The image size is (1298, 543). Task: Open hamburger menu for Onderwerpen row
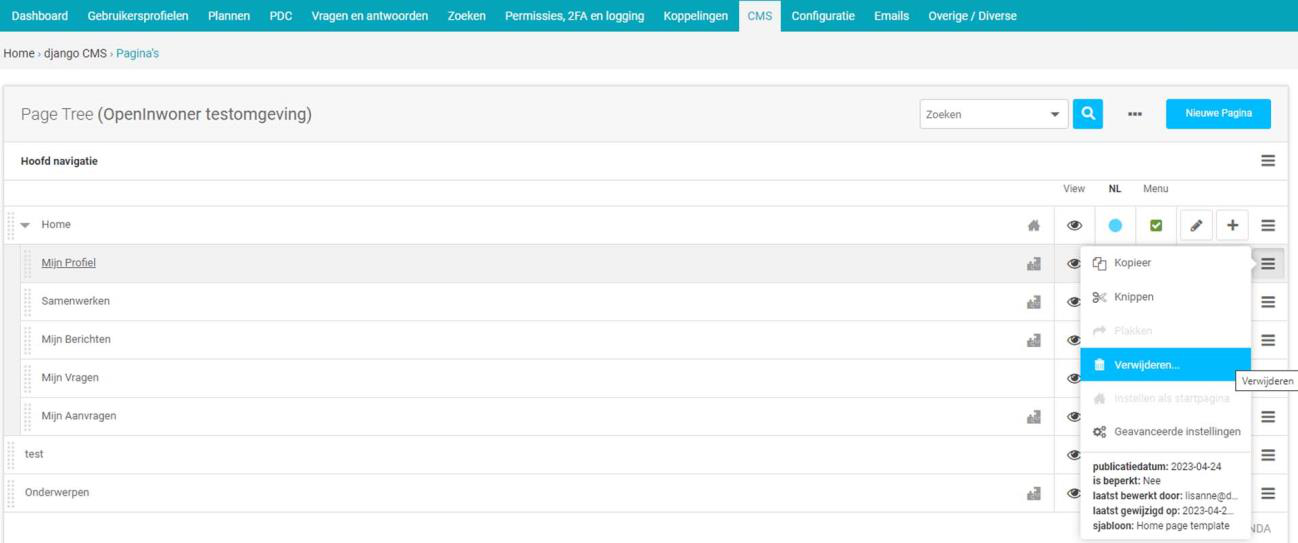1268,494
